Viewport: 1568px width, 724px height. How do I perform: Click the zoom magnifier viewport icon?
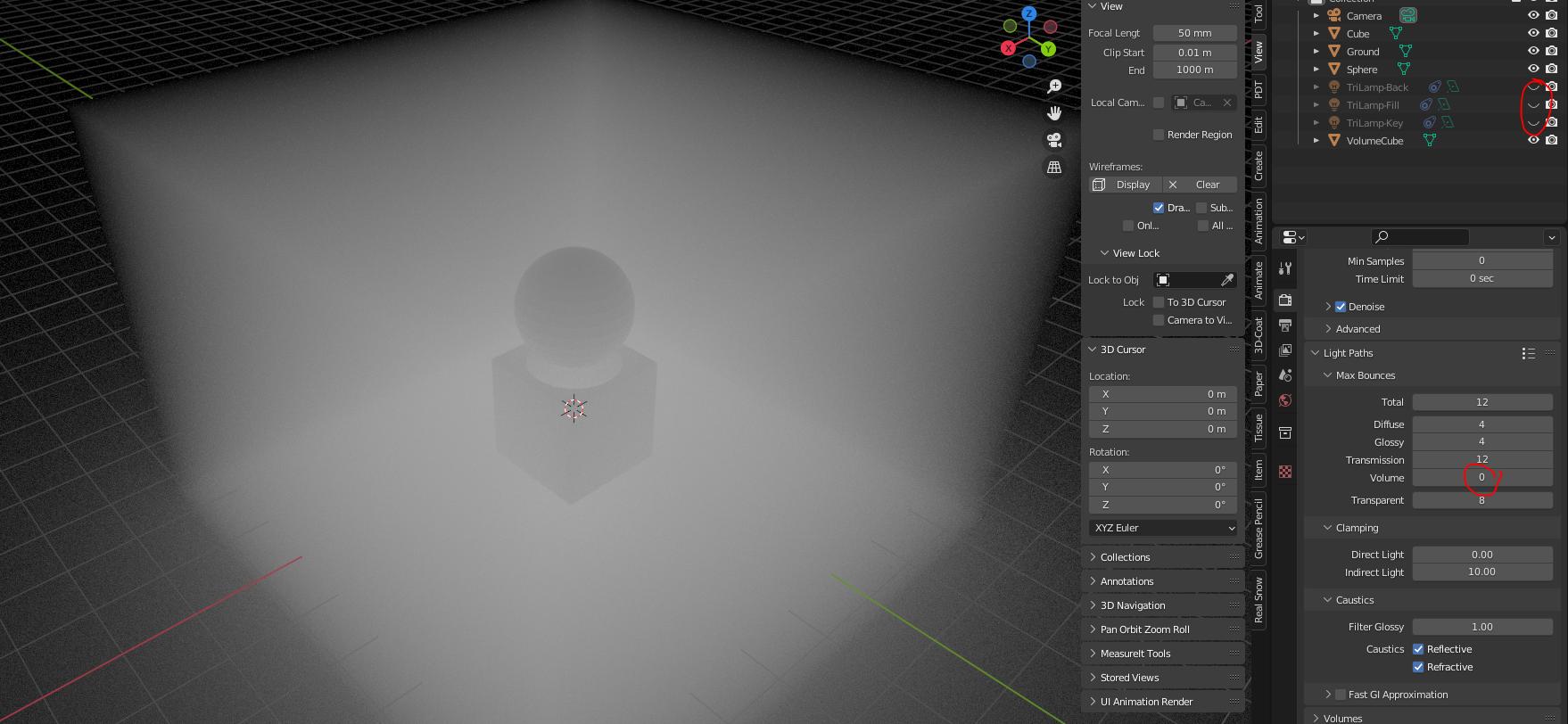[x=1054, y=86]
